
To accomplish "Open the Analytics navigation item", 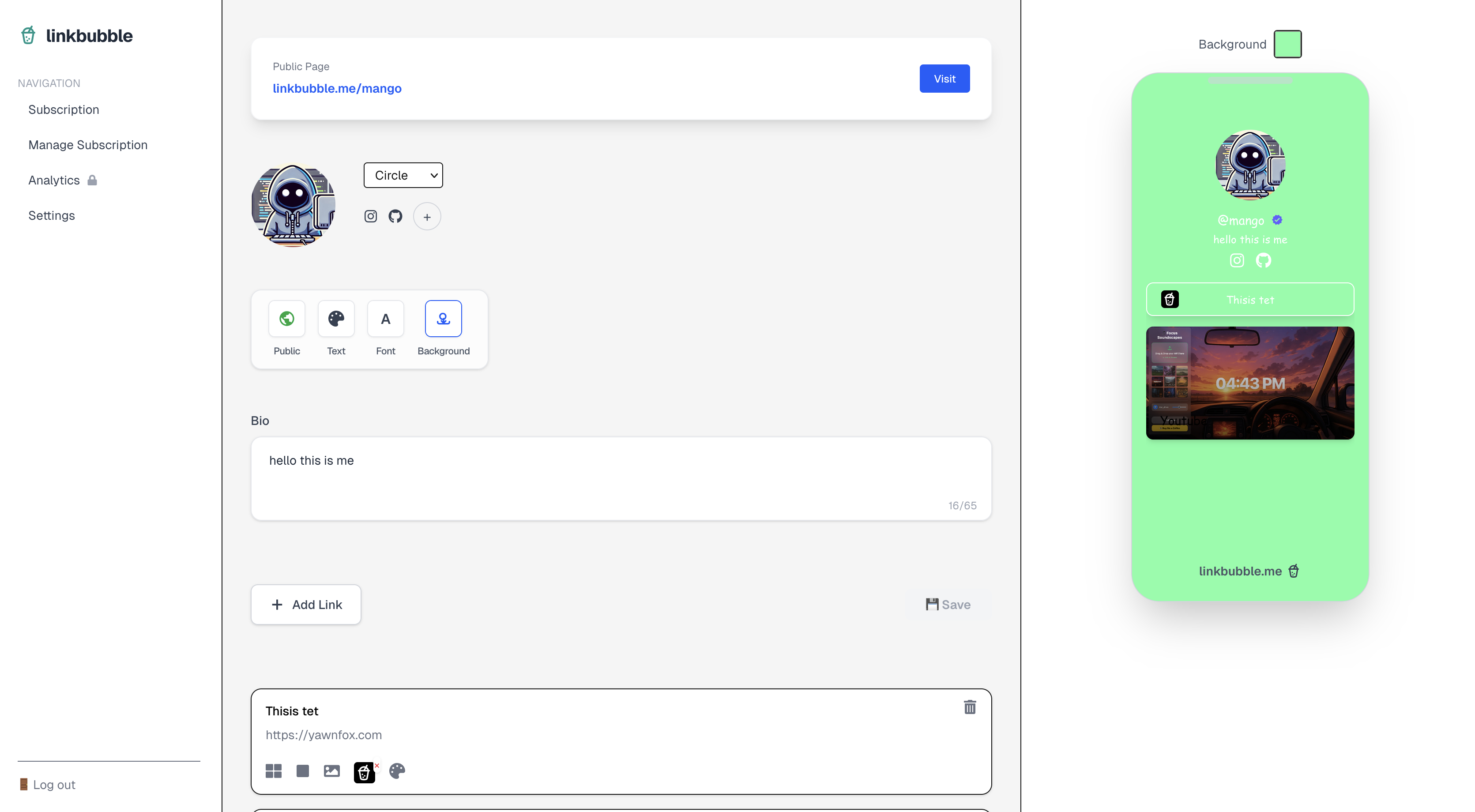I will (x=53, y=180).
